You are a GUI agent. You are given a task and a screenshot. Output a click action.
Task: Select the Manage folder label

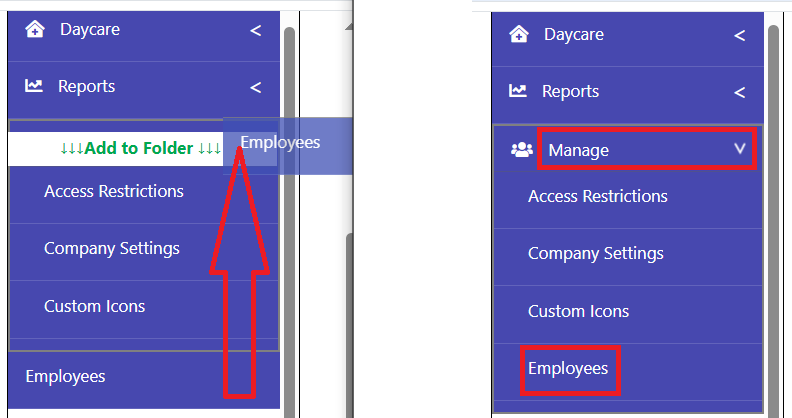pyautogui.click(x=579, y=150)
